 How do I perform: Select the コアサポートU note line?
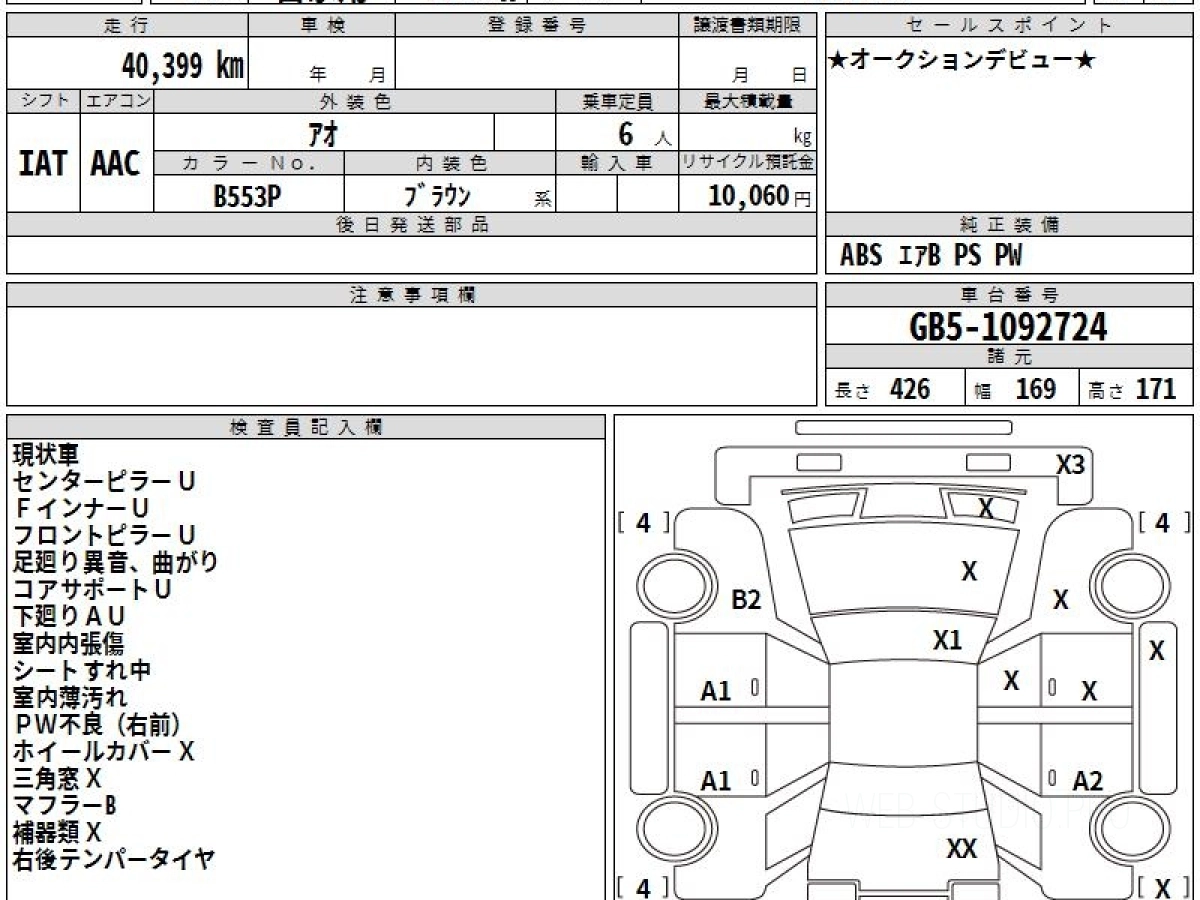pyautogui.click(x=92, y=590)
